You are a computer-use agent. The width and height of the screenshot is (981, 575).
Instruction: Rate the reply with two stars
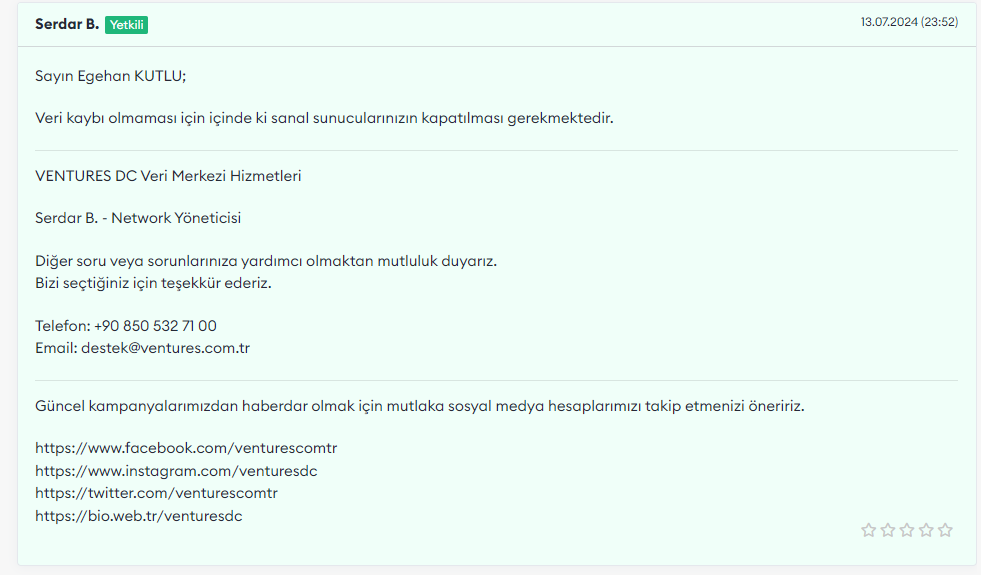tap(888, 531)
